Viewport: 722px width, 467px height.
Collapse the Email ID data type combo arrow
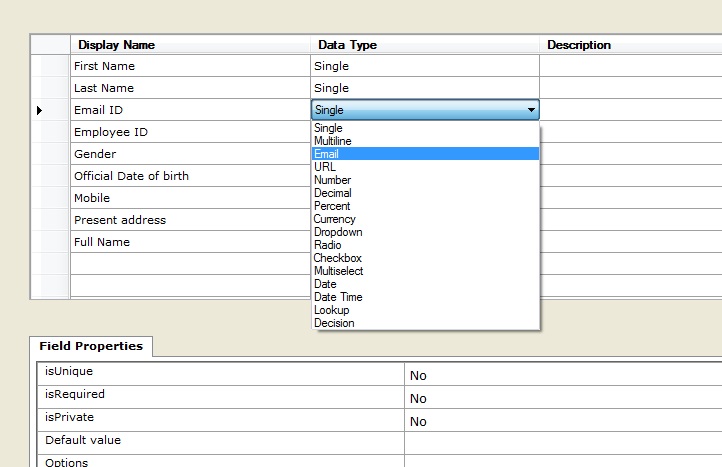pyautogui.click(x=531, y=110)
